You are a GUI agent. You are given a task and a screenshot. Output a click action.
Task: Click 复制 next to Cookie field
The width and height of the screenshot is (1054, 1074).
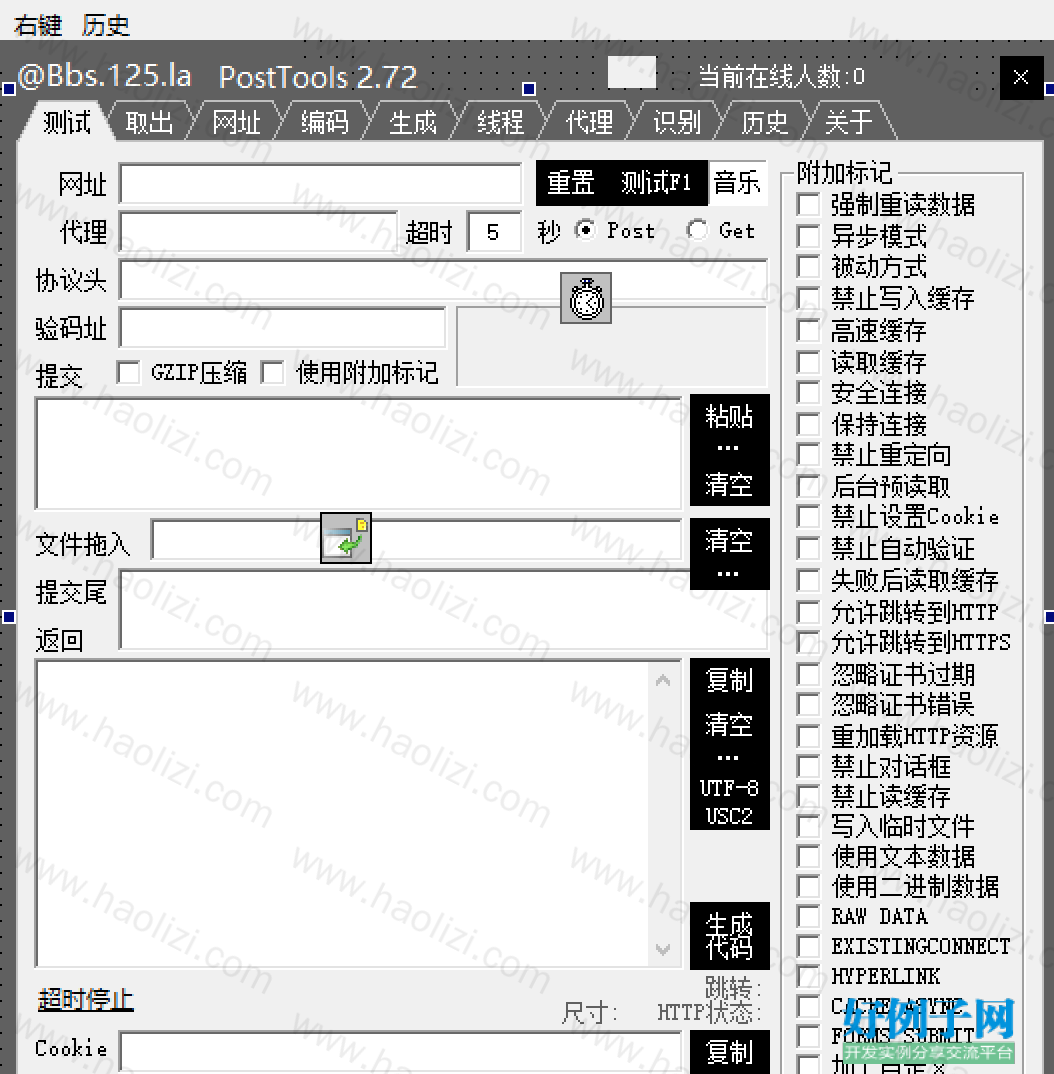(729, 1053)
